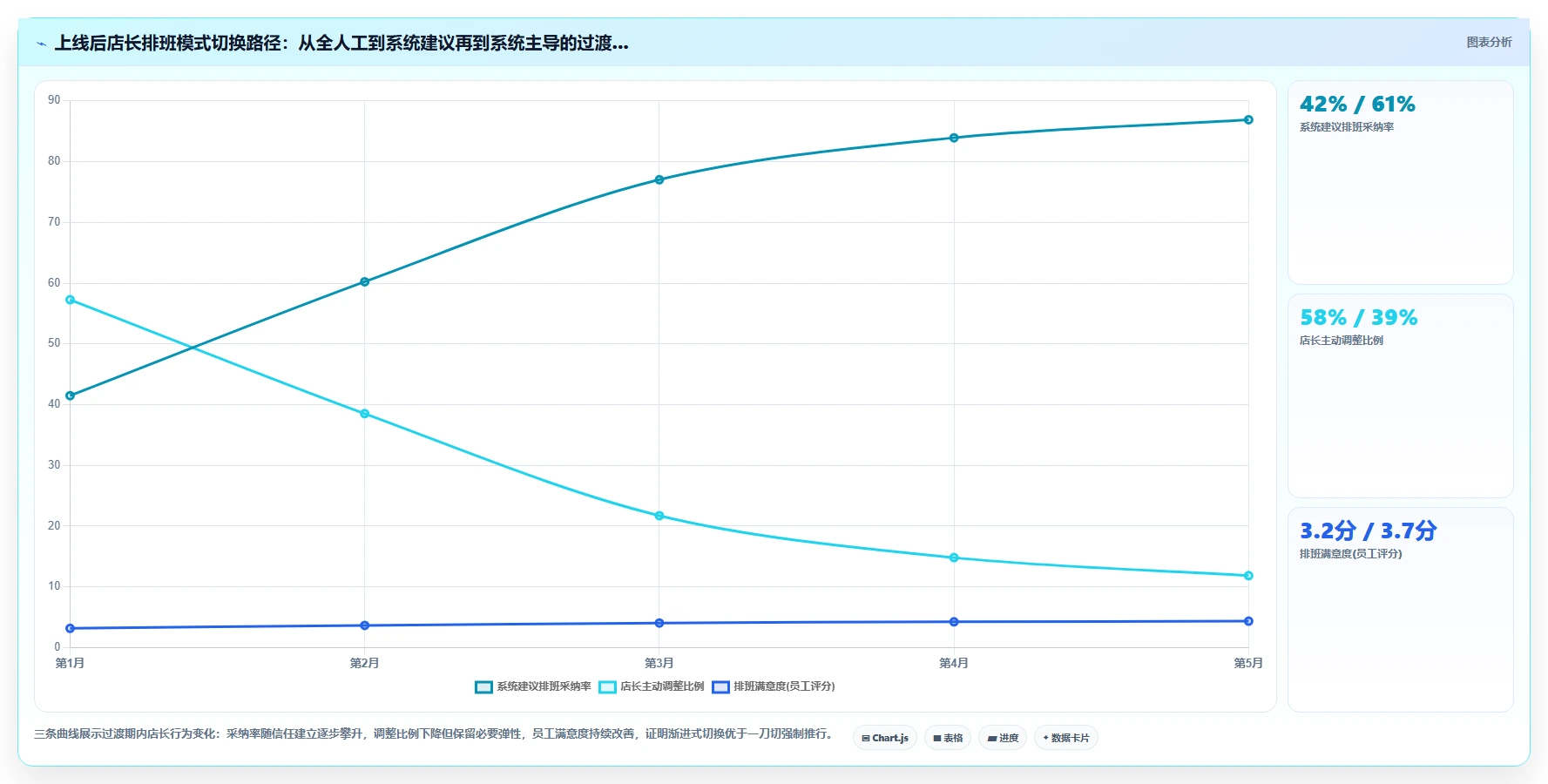Select the 第2月 point on 系统建议排班采纳率 line

[x=365, y=281]
